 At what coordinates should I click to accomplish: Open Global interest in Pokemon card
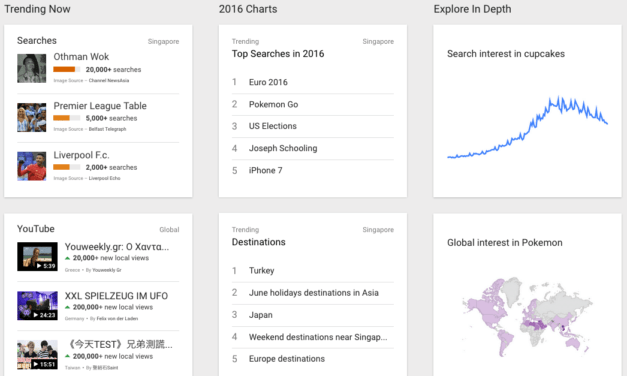coord(505,243)
